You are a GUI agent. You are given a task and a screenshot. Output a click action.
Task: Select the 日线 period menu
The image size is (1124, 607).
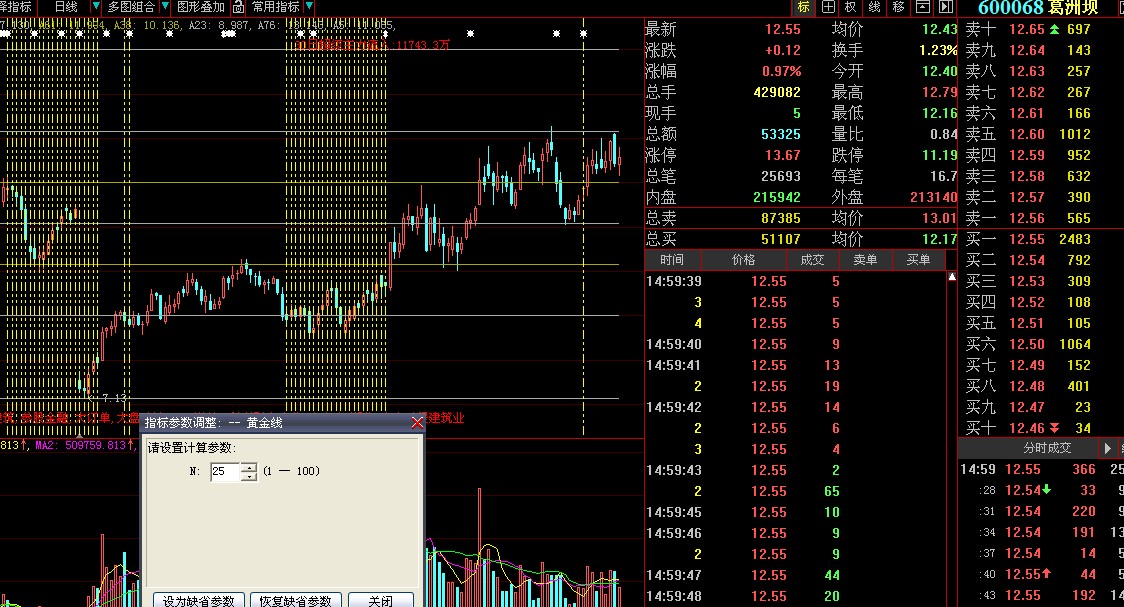pyautogui.click(x=66, y=7)
